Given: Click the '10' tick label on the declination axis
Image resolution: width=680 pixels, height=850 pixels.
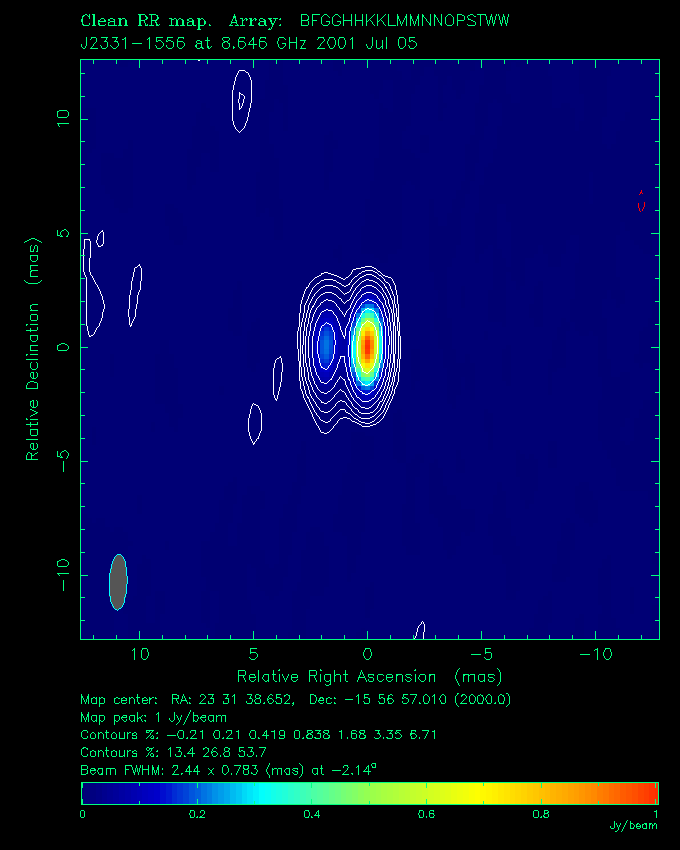Looking at the screenshot, I should (x=63, y=118).
